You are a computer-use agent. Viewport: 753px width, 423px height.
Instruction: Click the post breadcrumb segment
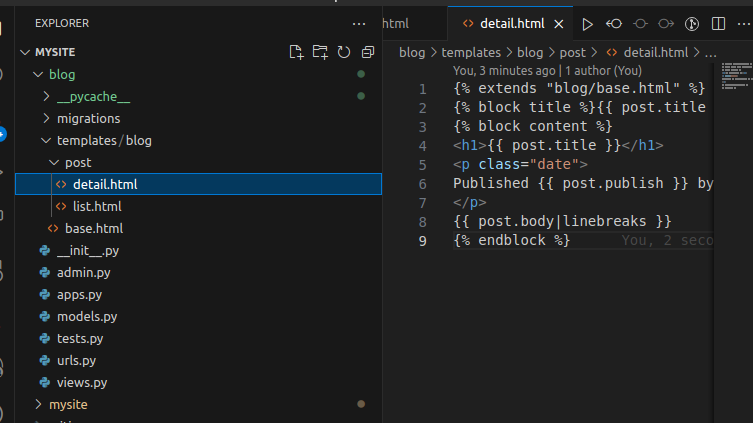[x=572, y=52]
